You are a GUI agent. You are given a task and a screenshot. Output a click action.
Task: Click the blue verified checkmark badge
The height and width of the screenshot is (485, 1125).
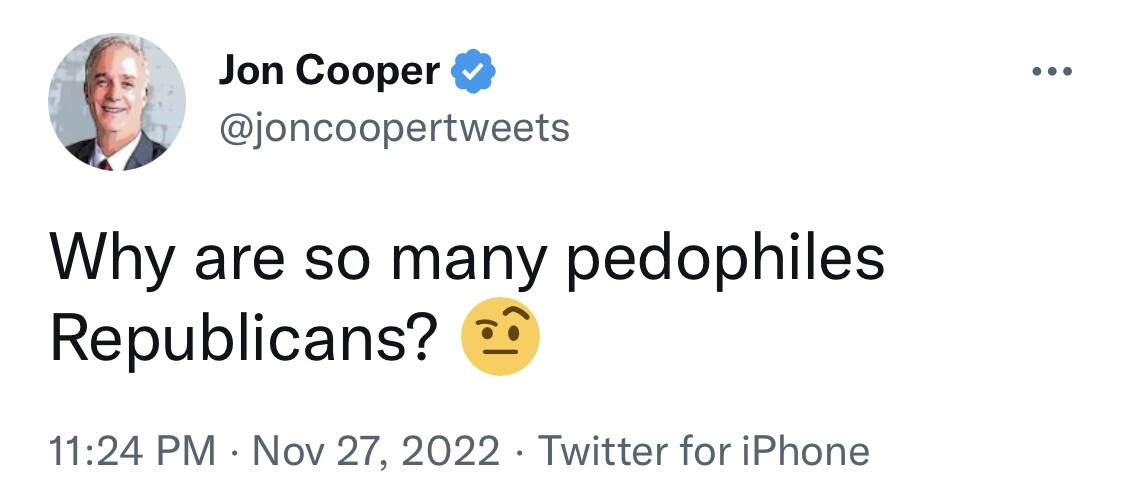pos(474,72)
